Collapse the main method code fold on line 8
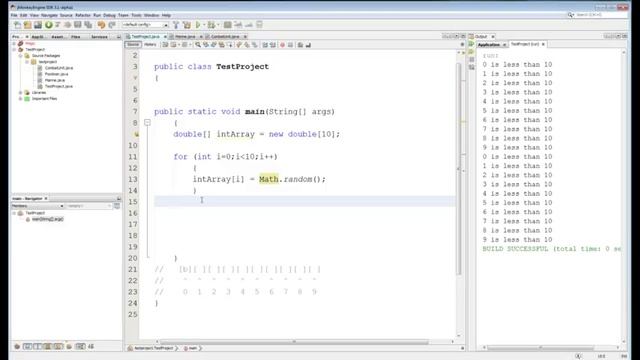Screen dimensions: 640x360 pos(147,122)
